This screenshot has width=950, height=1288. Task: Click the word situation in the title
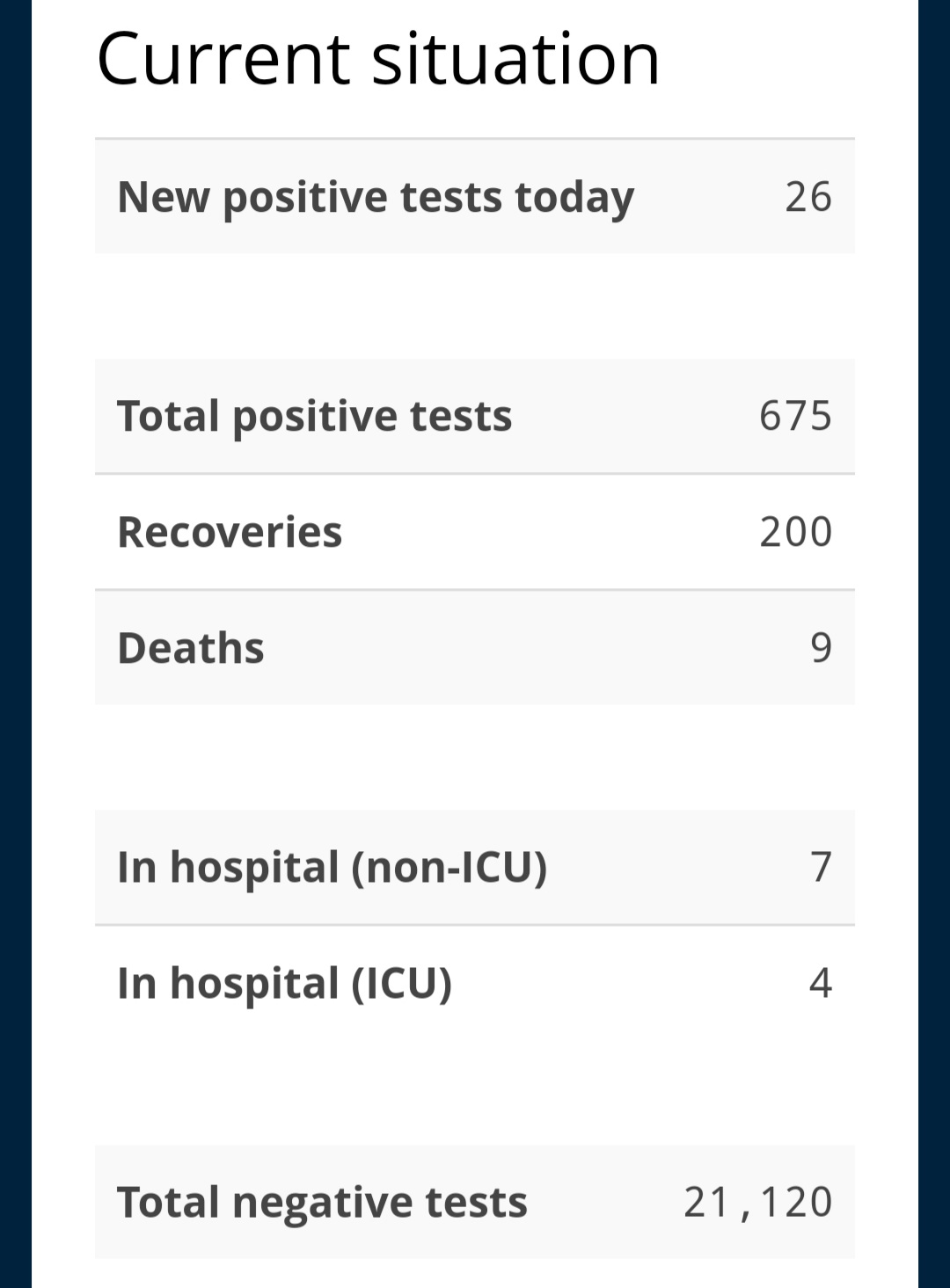tap(515, 59)
